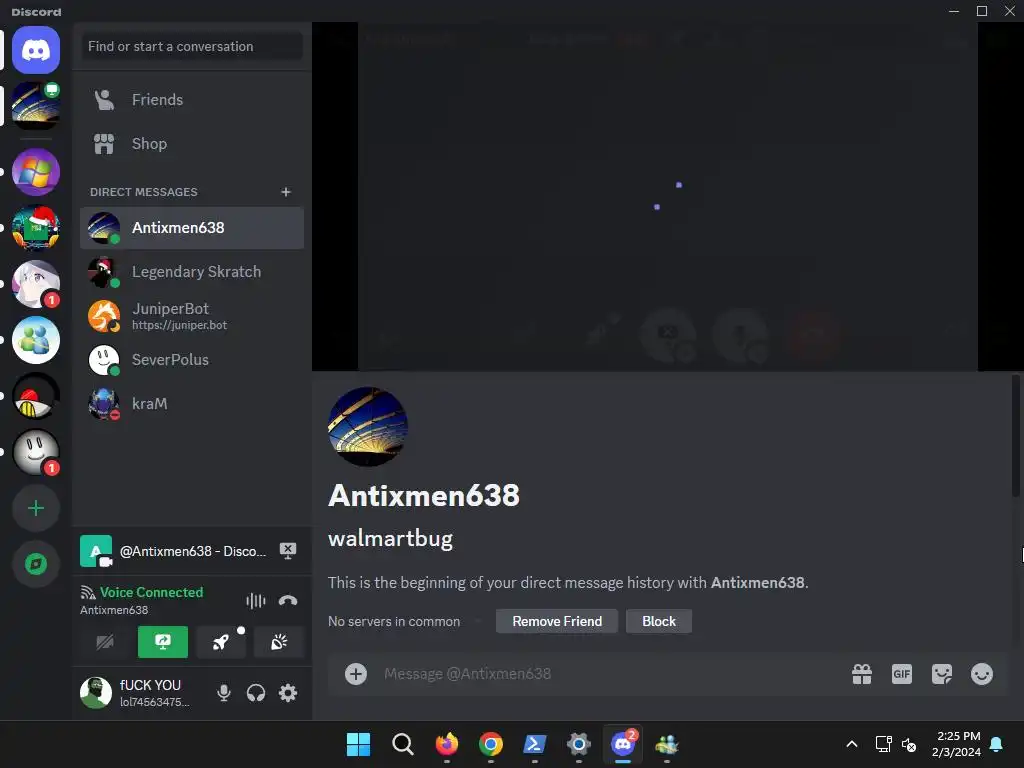Image resolution: width=1024 pixels, height=768 pixels.
Task: Open the sticker picker icon
Action: pyautogui.click(x=942, y=674)
